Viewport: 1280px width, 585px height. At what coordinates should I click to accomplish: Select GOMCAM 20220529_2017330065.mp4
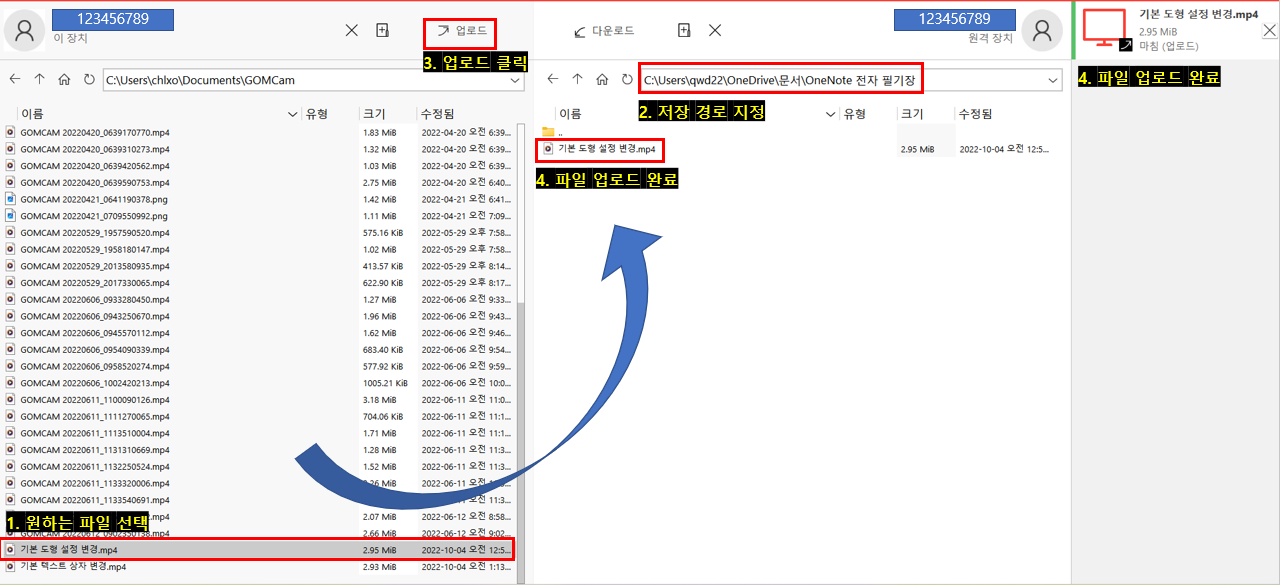click(95, 283)
